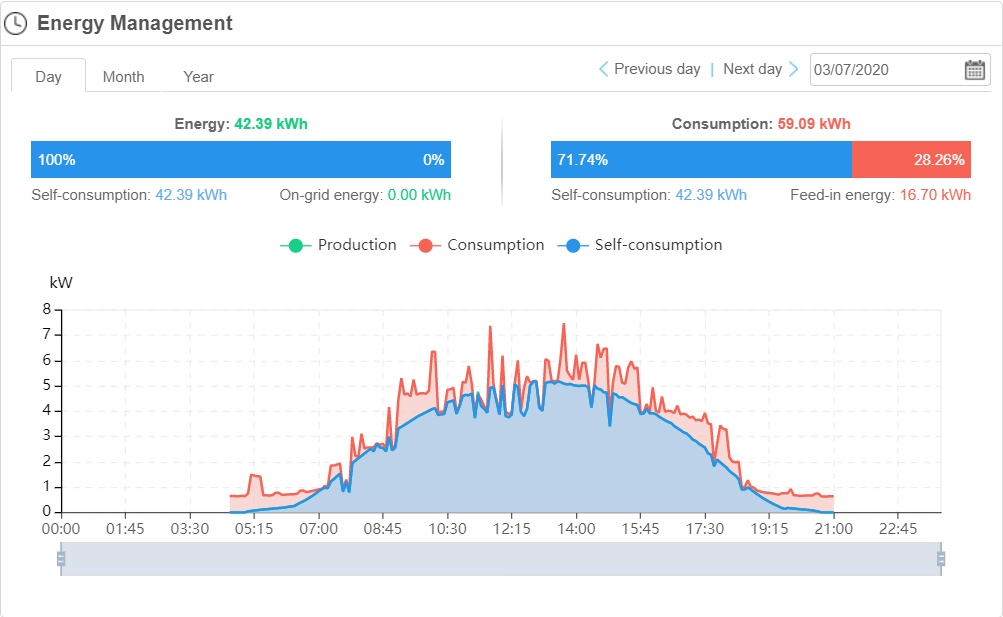Screen dimensions: 1003x617
Task: Click the right handle of the time range slider
Action: (940, 559)
